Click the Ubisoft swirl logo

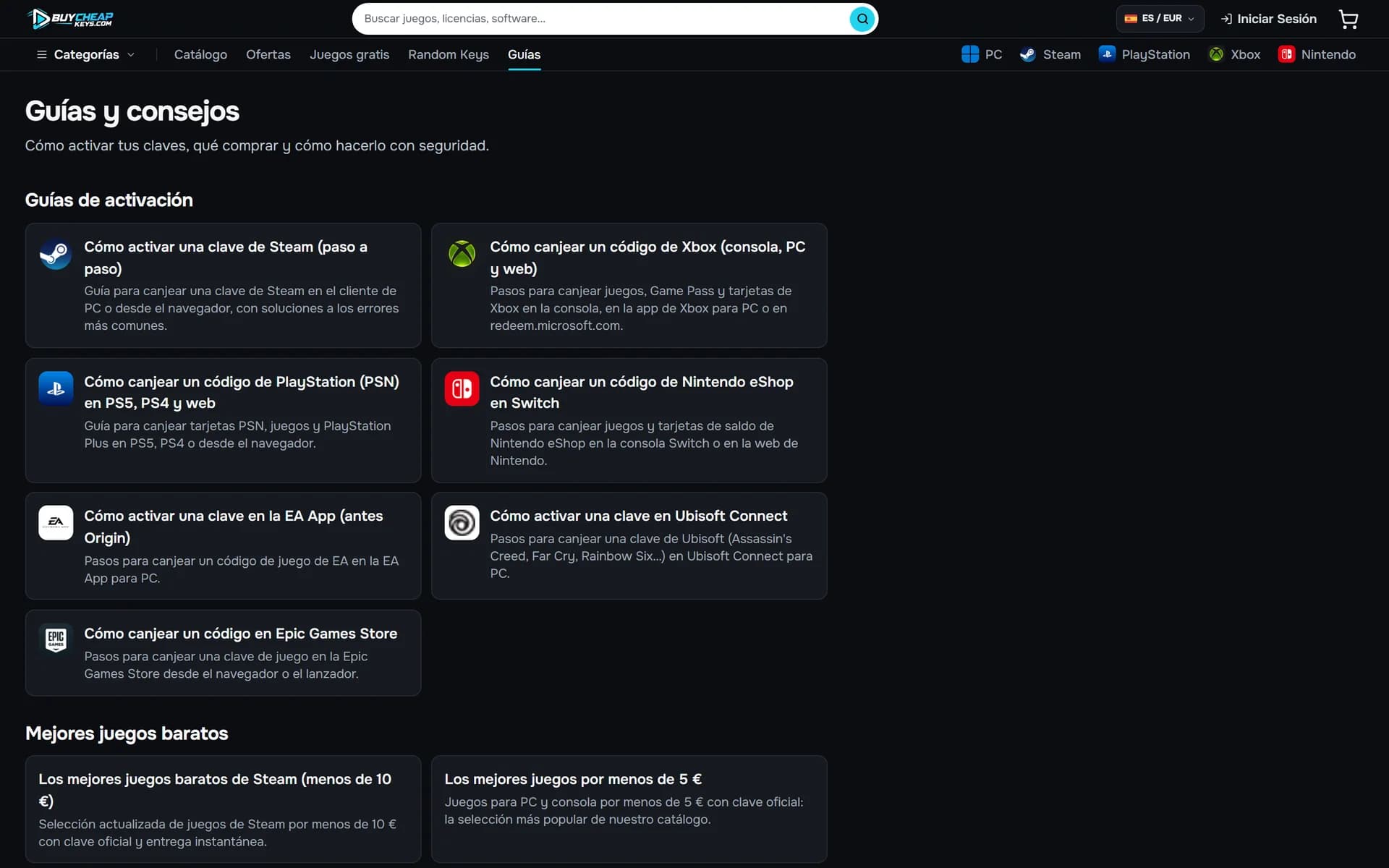pos(462,523)
